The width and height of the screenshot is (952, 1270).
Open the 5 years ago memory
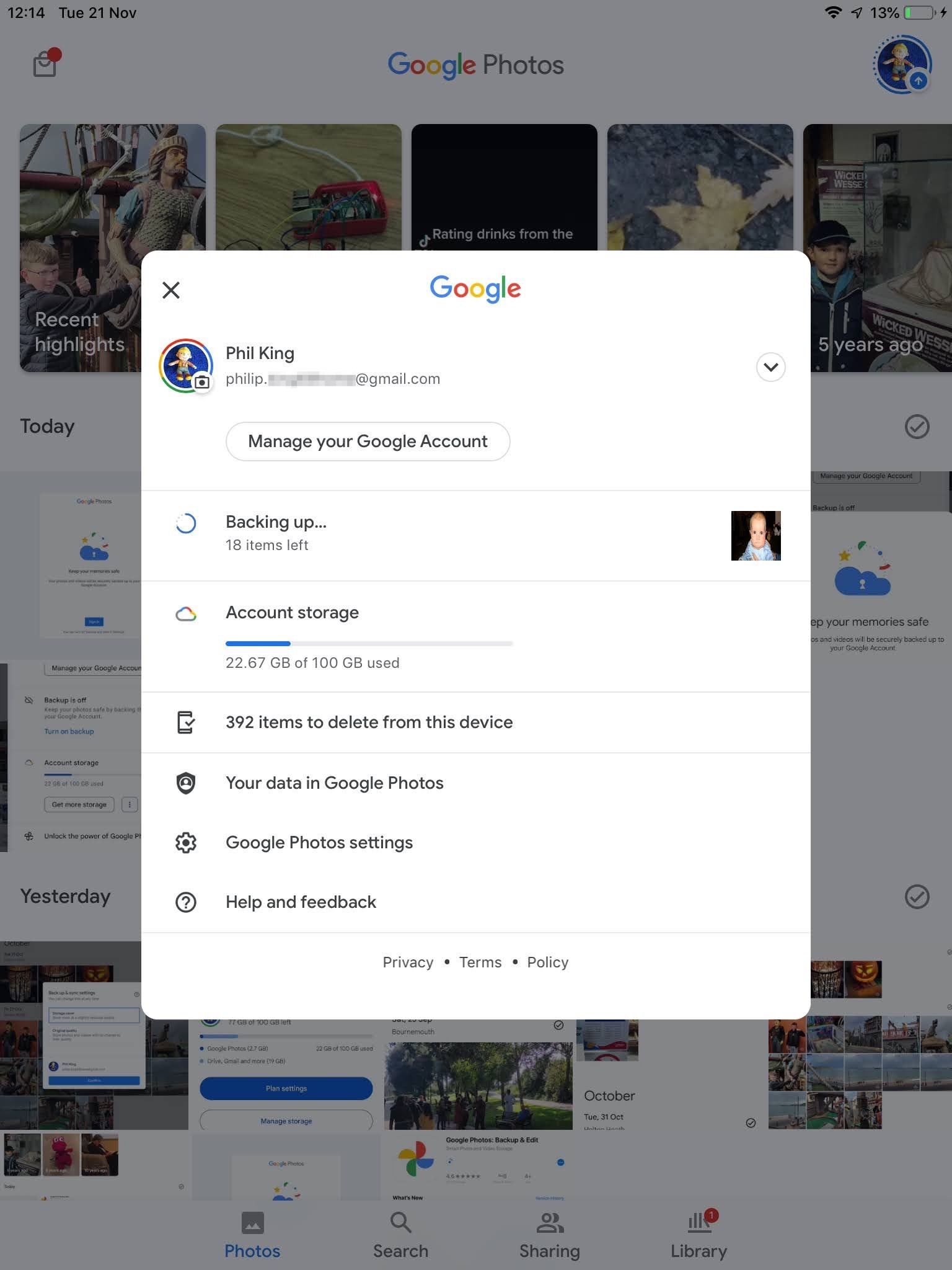[878, 248]
